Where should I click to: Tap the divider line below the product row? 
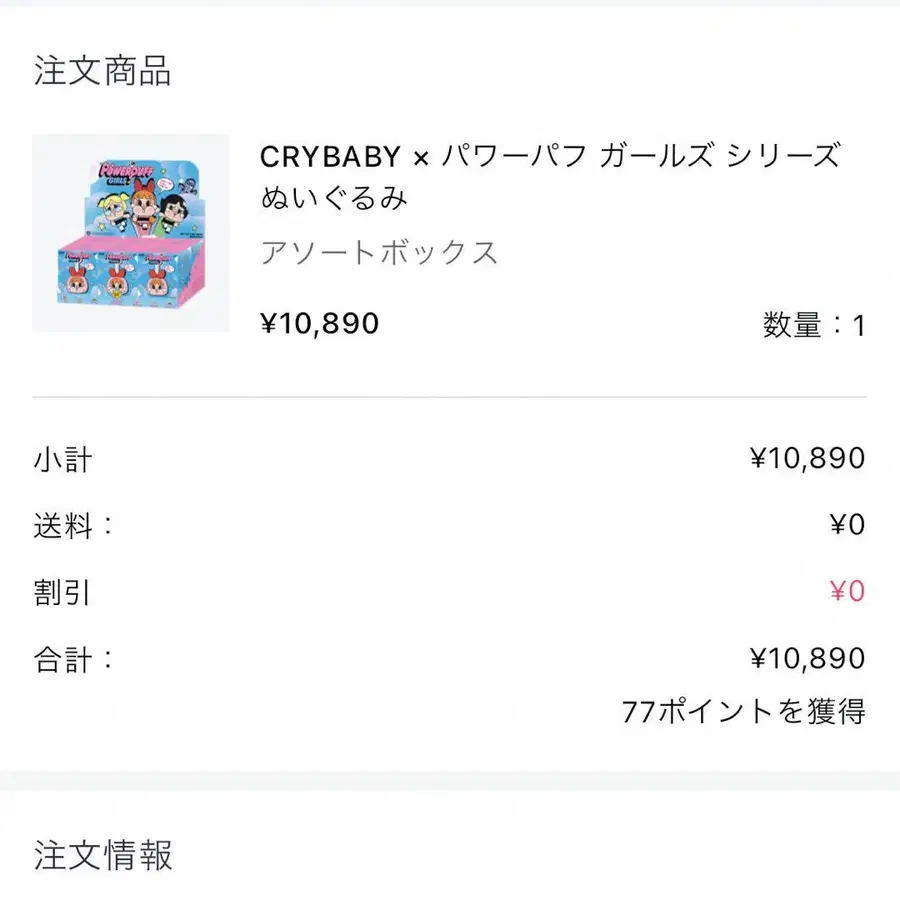(x=449, y=397)
